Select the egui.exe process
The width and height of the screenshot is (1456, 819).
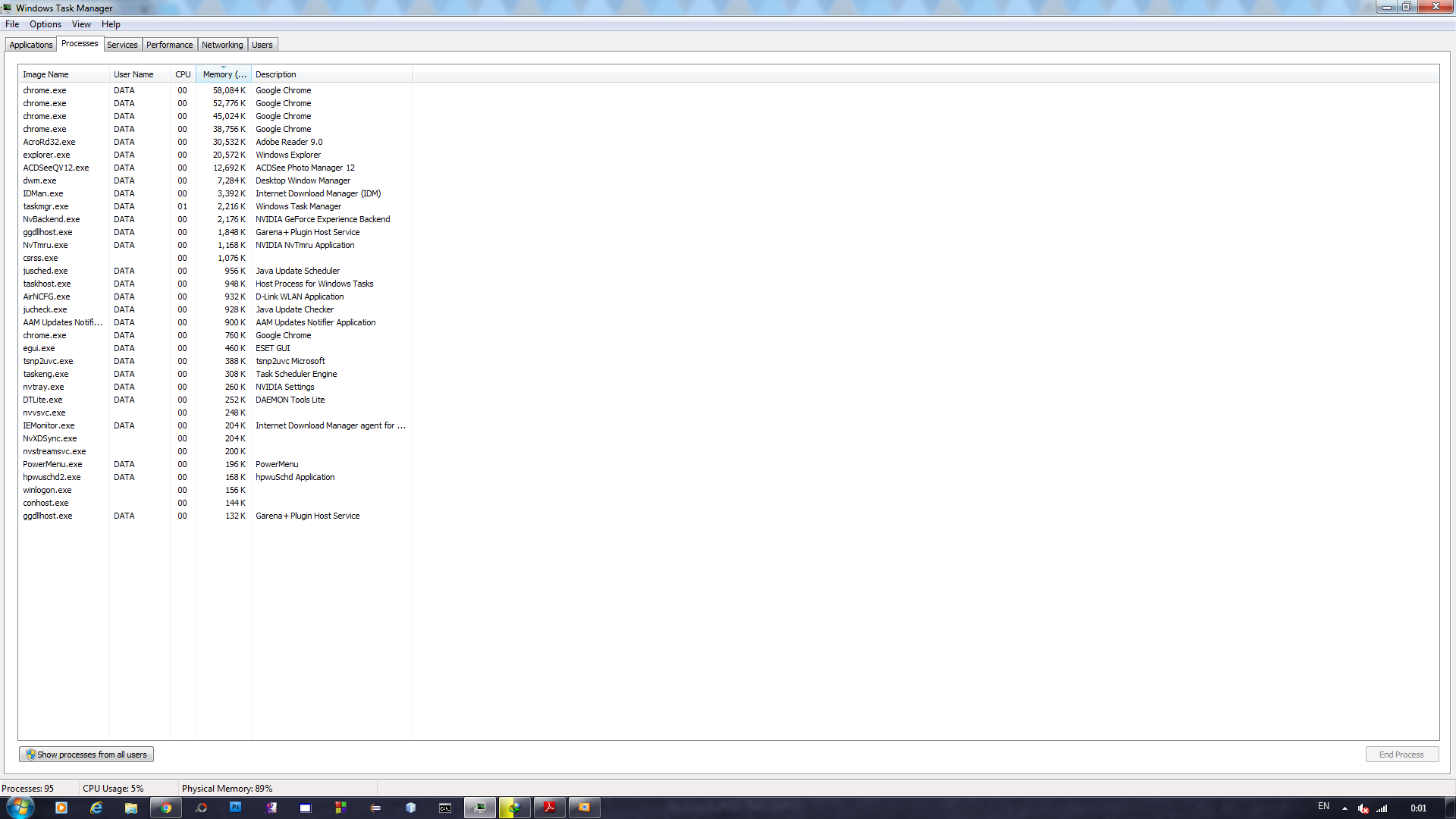tap(215, 348)
